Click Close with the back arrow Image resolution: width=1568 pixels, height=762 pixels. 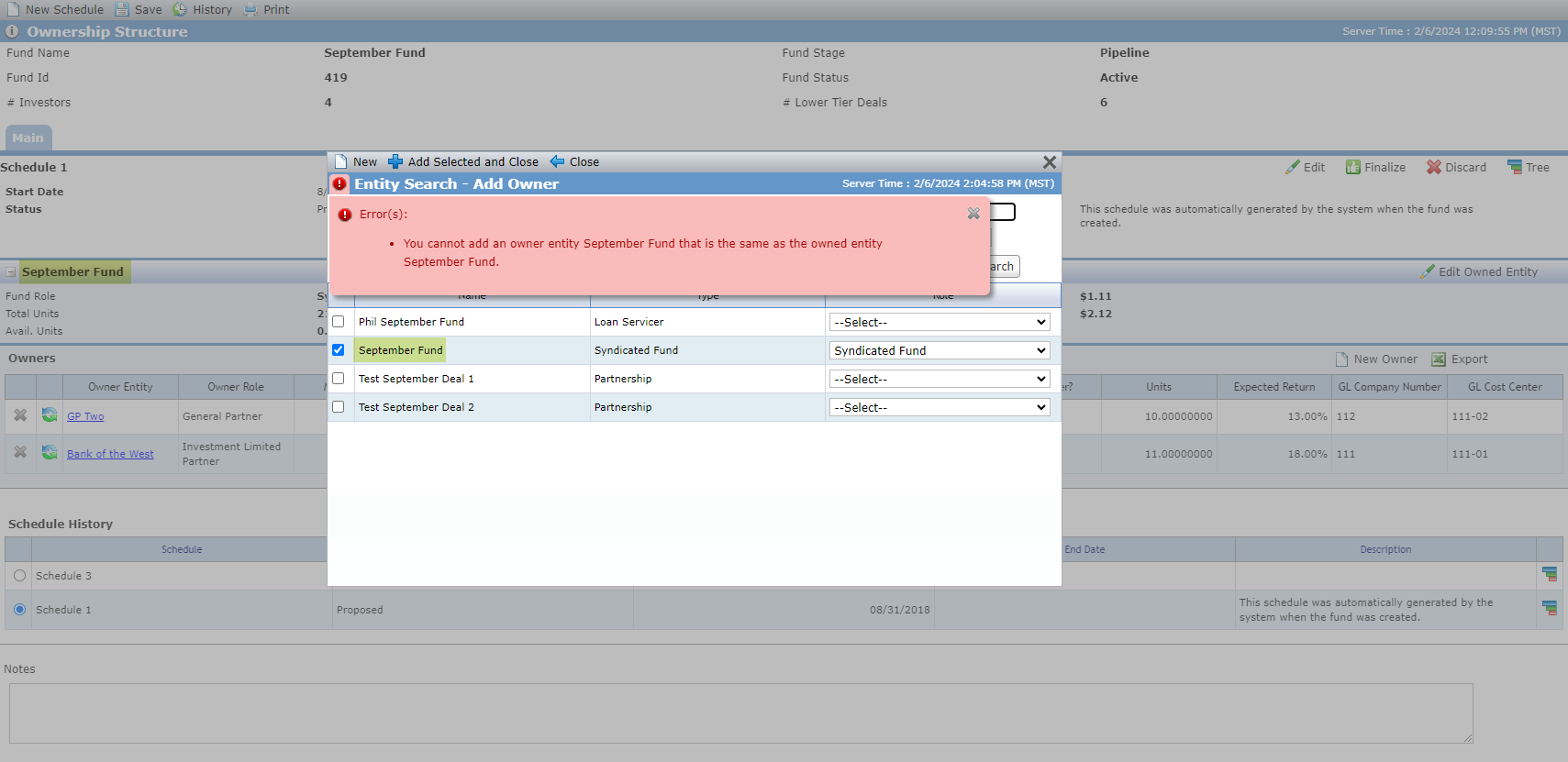tap(574, 161)
